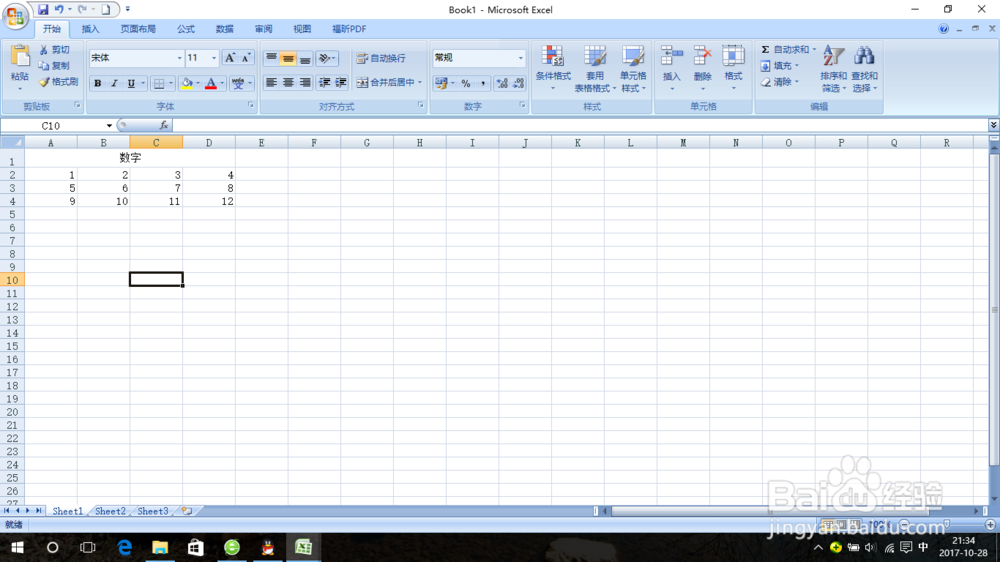Apply comma style number format

[483, 84]
